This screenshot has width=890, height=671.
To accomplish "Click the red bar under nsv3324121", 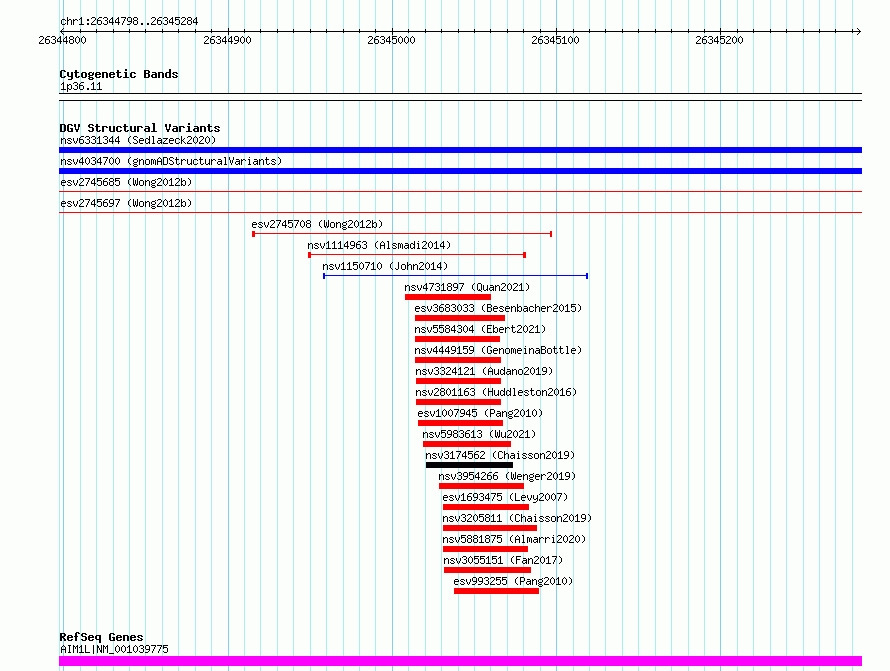I will click(459, 381).
